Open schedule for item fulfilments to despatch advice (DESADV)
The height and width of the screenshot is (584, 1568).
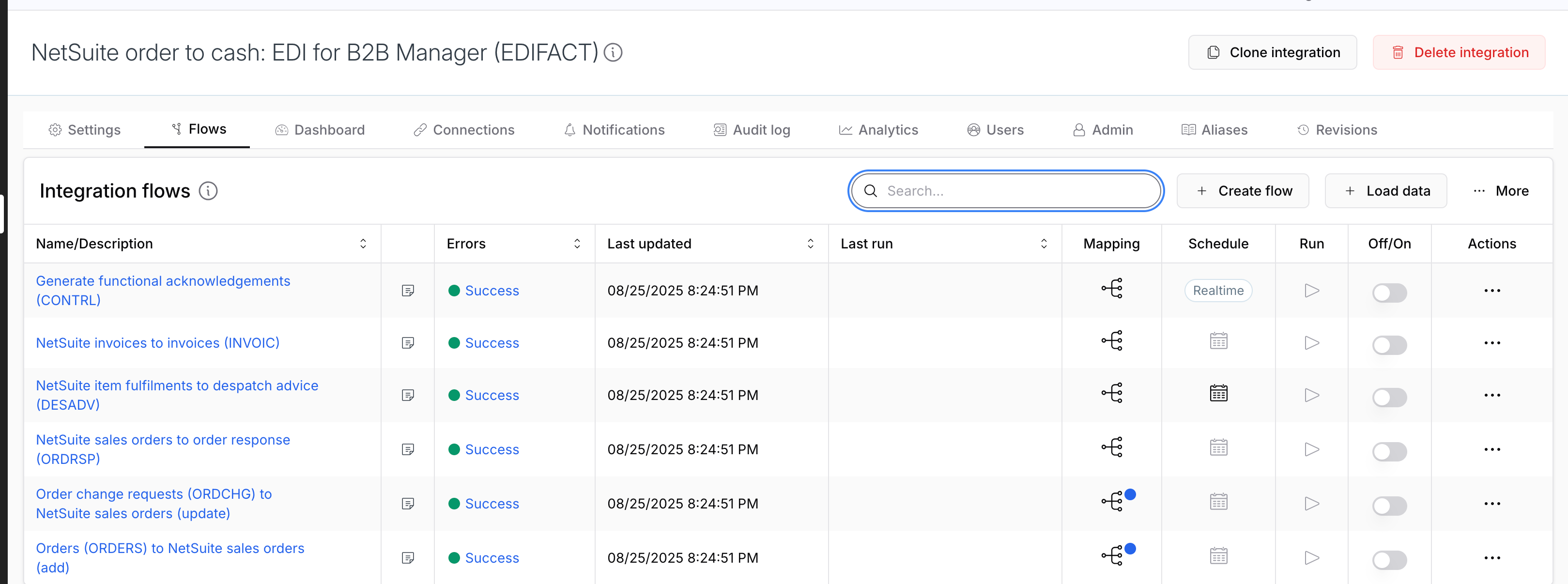[x=1218, y=393]
